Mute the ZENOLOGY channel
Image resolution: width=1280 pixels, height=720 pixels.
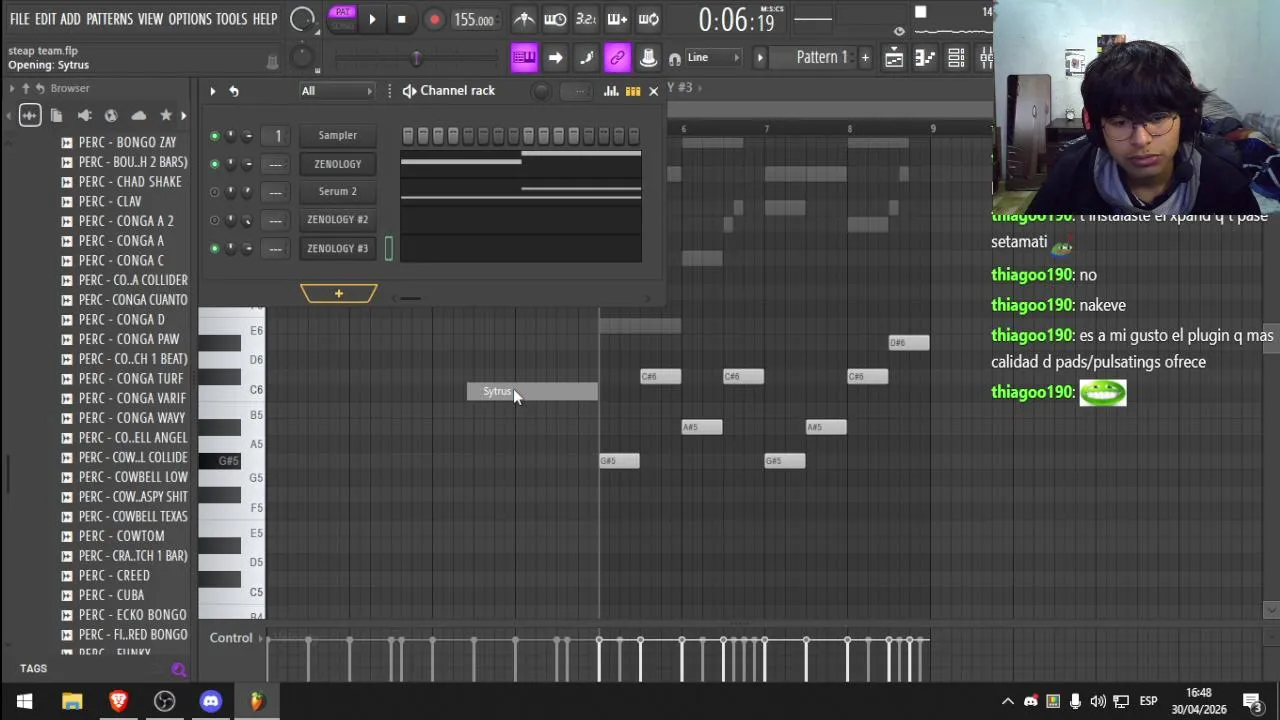[x=214, y=164]
